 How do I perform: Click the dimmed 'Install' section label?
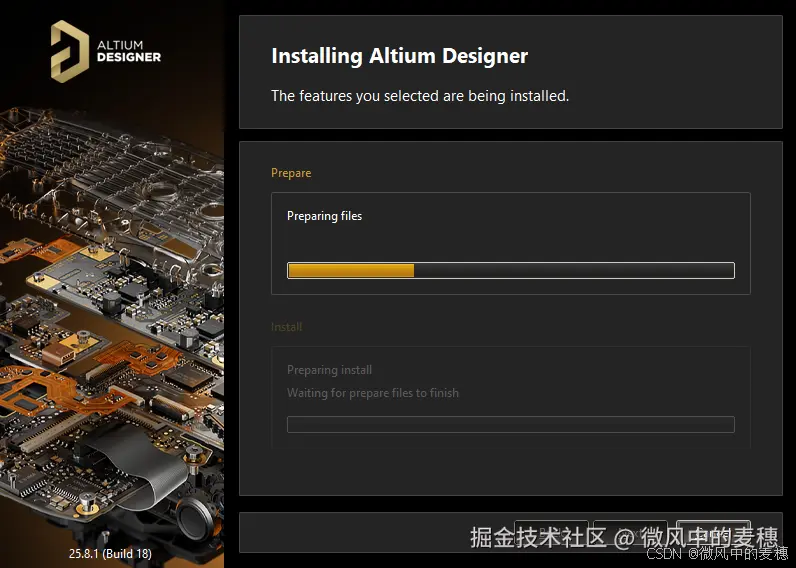click(x=286, y=327)
